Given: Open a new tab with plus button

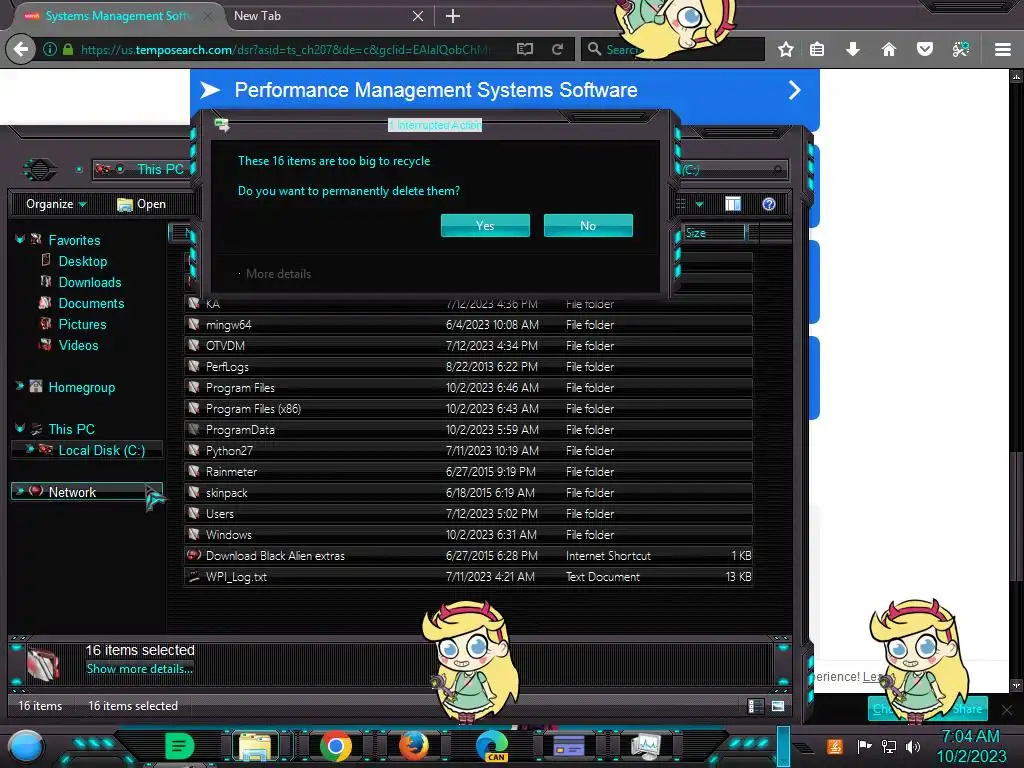Looking at the screenshot, I should click(453, 16).
